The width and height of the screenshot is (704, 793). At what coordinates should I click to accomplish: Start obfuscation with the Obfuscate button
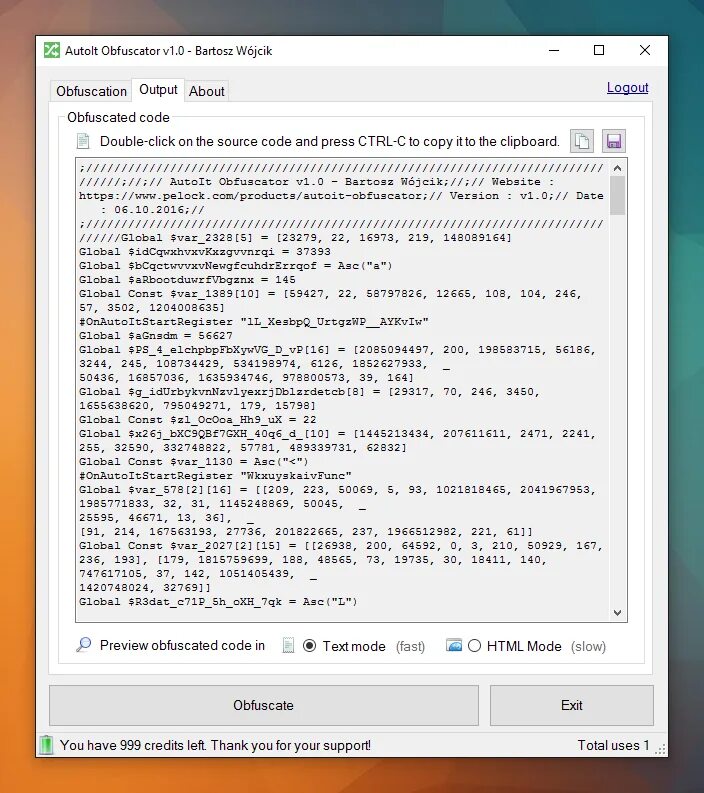pos(263,706)
